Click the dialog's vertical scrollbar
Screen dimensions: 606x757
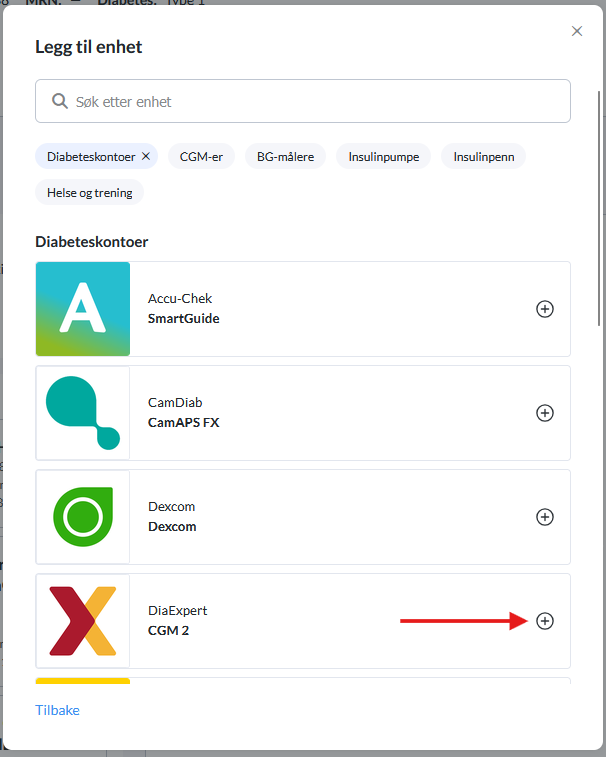(599, 209)
